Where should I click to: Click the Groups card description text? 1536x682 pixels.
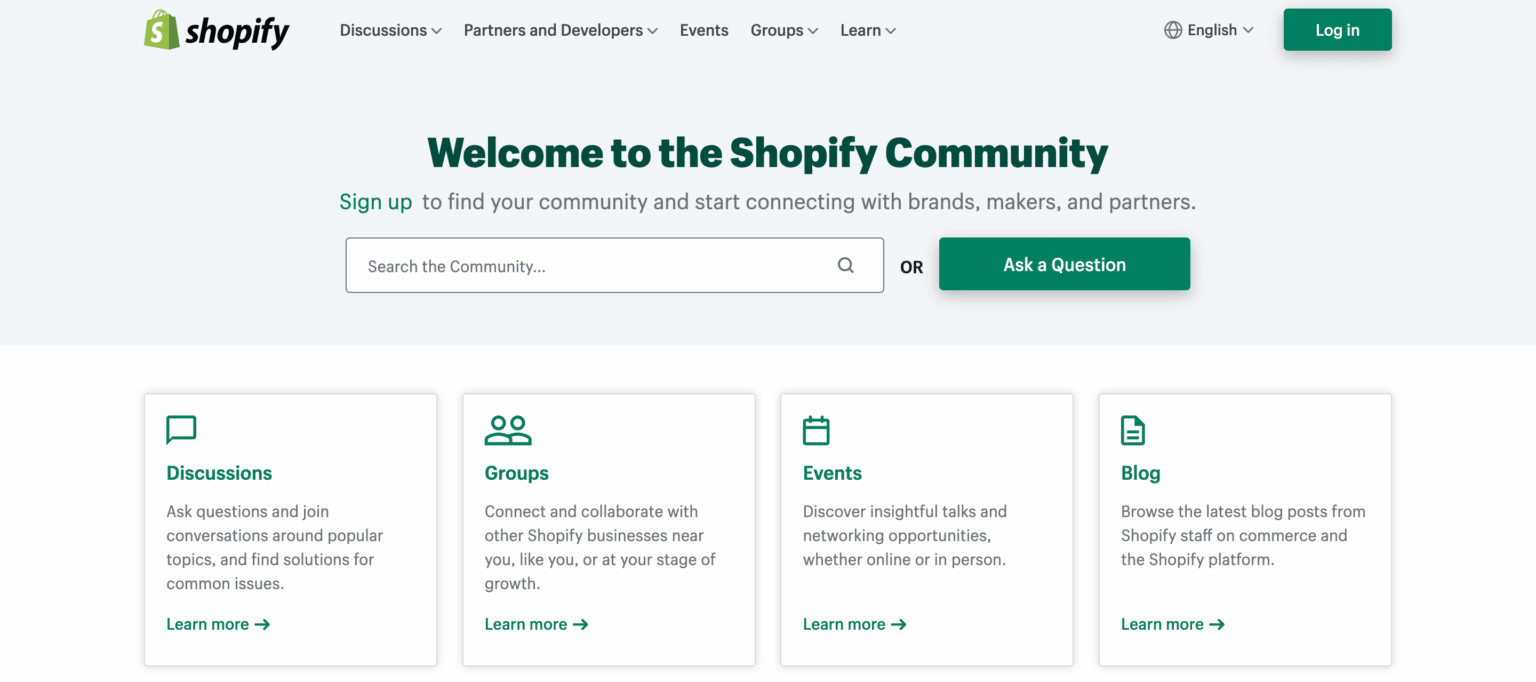pyautogui.click(x=600, y=547)
